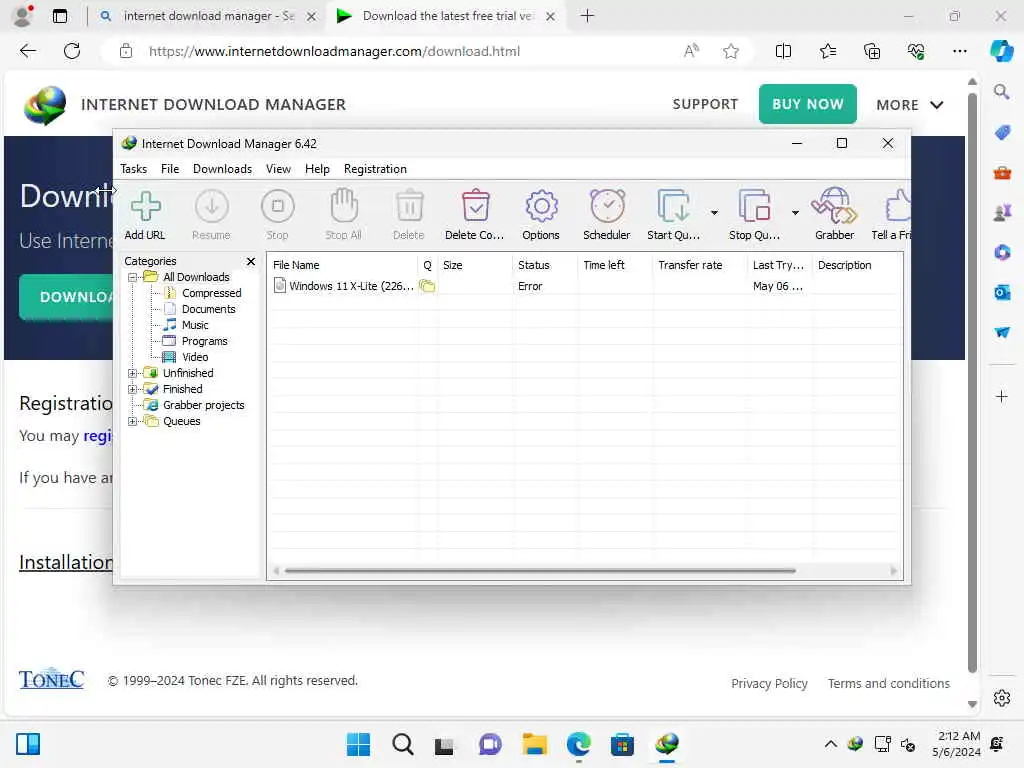The height and width of the screenshot is (768, 1024).
Task: Select the Programs category
Action: point(204,341)
